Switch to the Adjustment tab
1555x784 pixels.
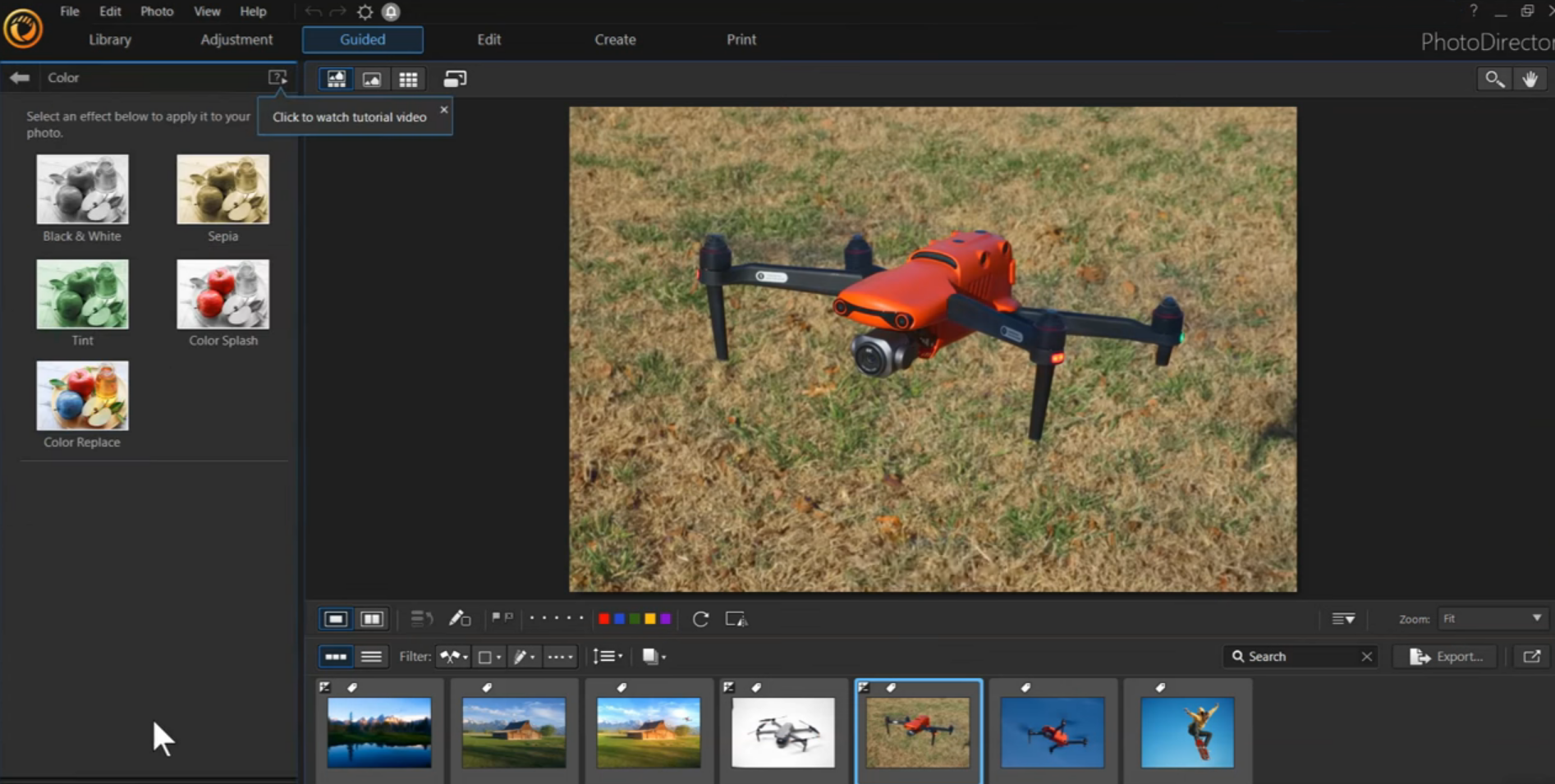pyautogui.click(x=236, y=39)
